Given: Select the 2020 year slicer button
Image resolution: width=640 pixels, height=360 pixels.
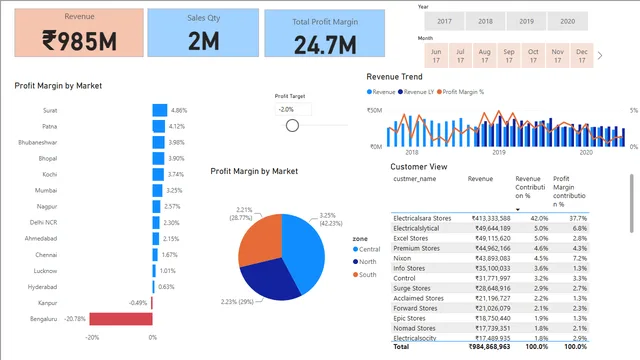Looking at the screenshot, I should (x=567, y=21).
